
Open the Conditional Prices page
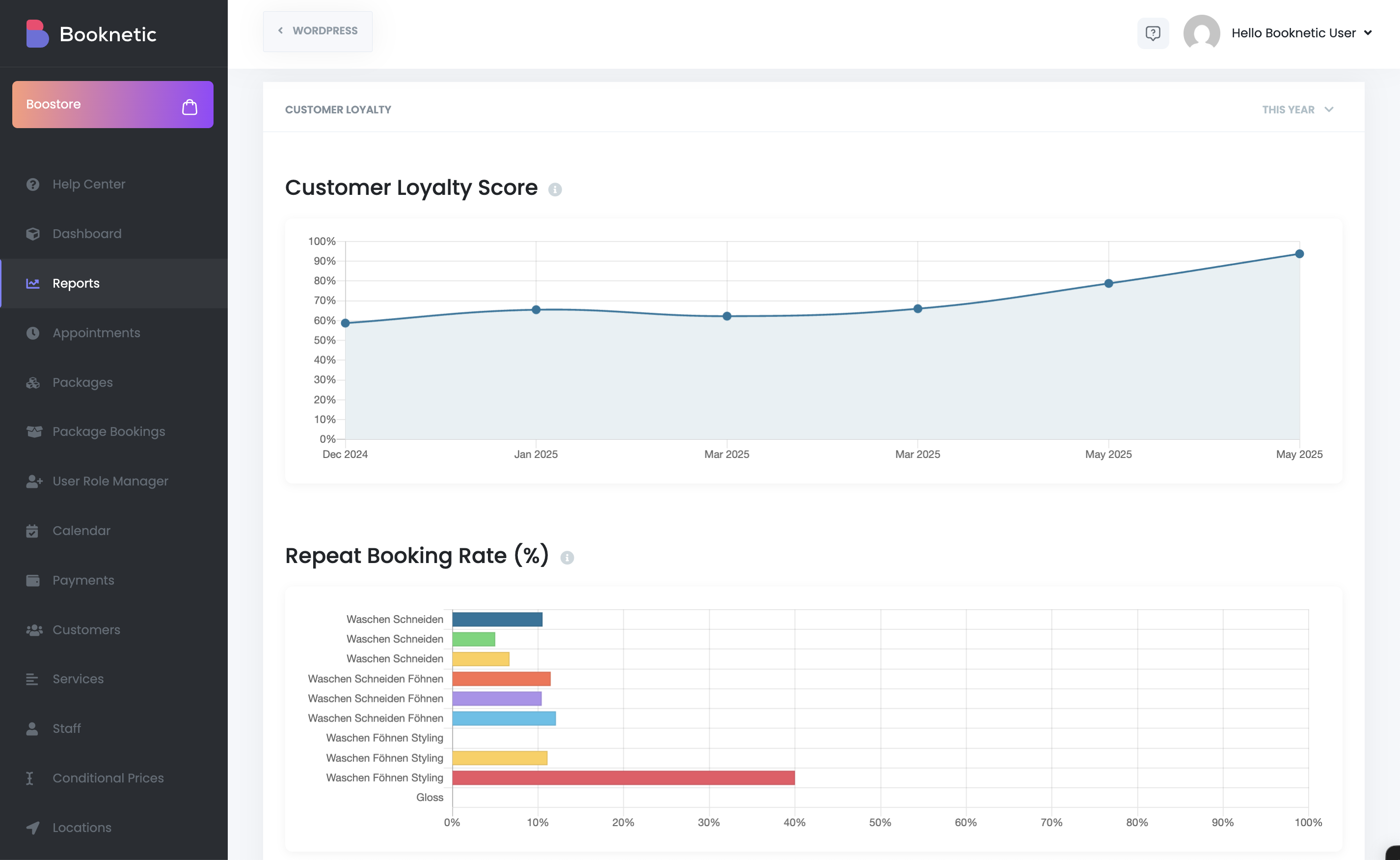108,778
